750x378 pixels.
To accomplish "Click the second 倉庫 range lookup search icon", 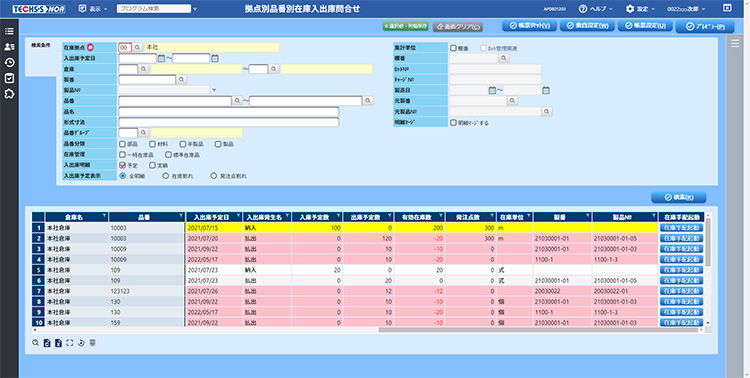I will click(274, 69).
